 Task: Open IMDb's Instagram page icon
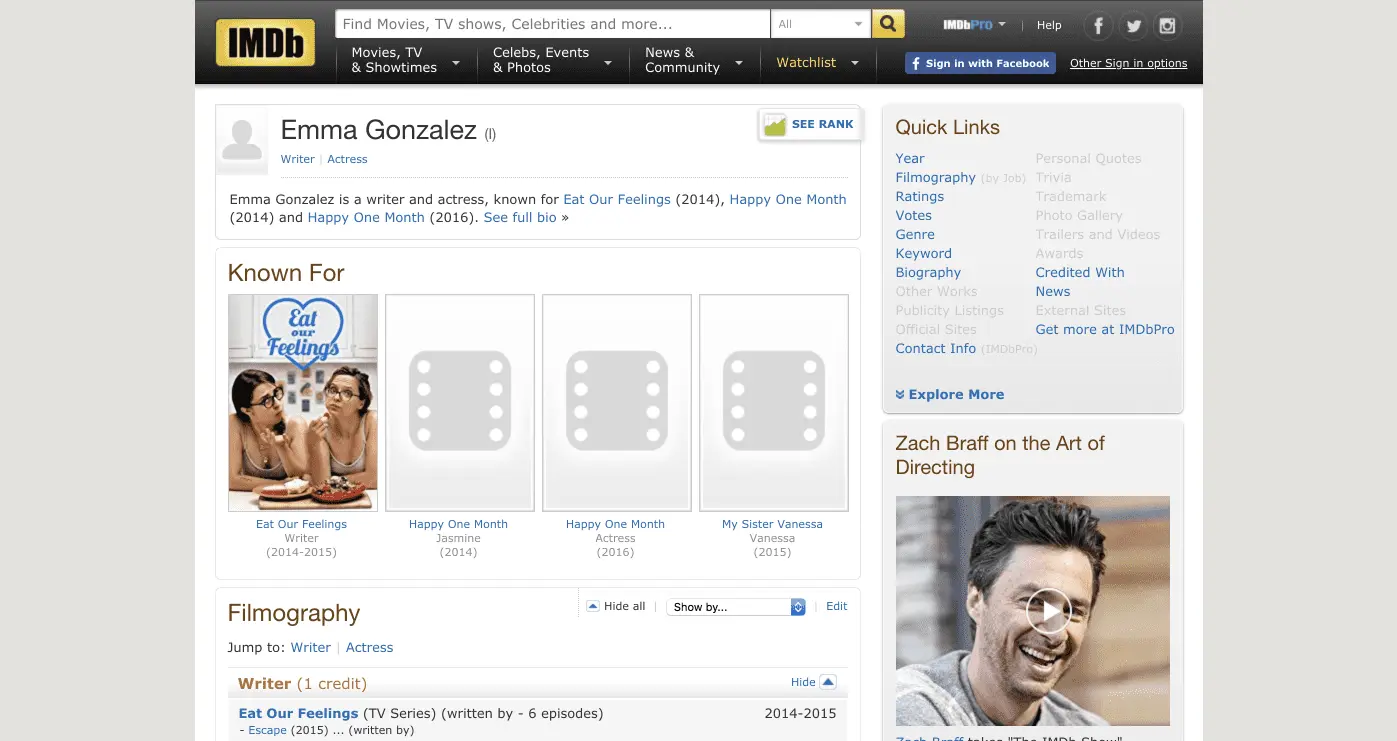[x=1167, y=26]
